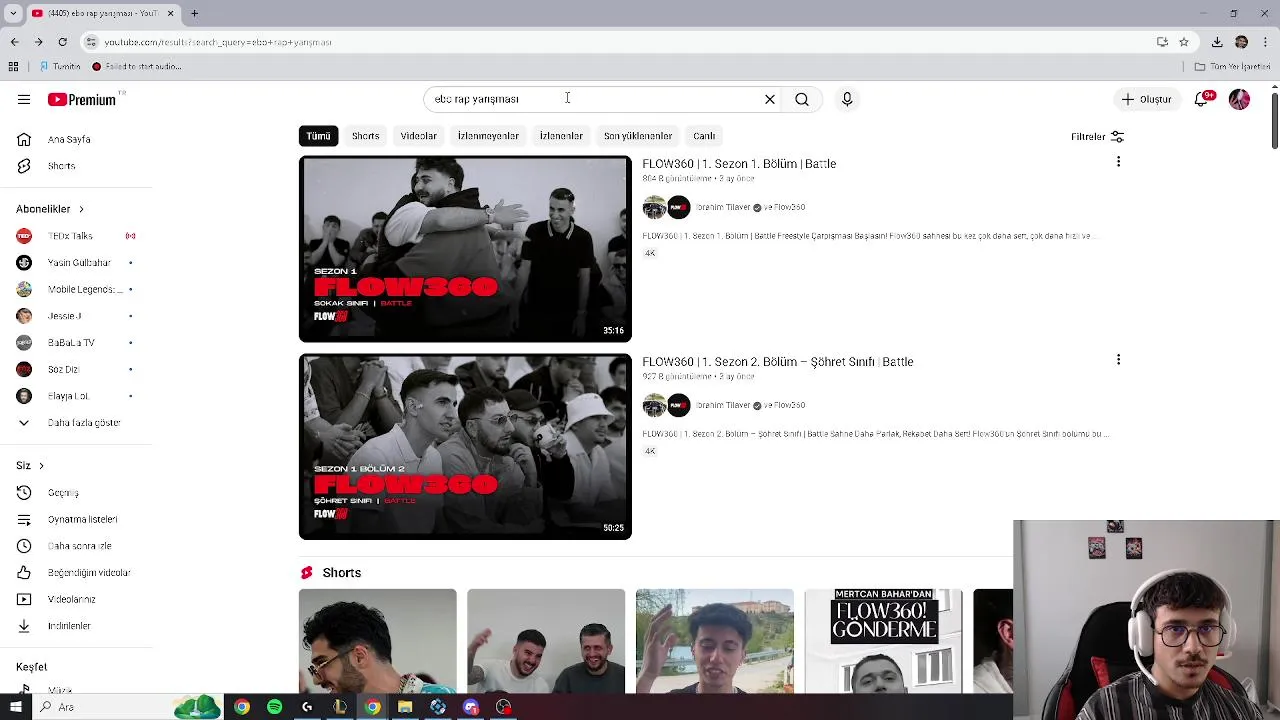
Task: Open the Tumitin bookmark
Action: pos(60,67)
